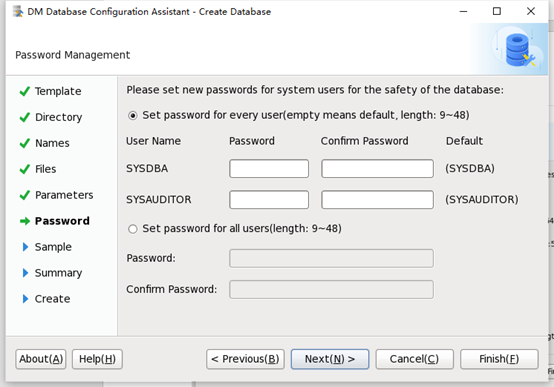Jump to the Summary step
Screen dimensions: 554x387
(58, 273)
